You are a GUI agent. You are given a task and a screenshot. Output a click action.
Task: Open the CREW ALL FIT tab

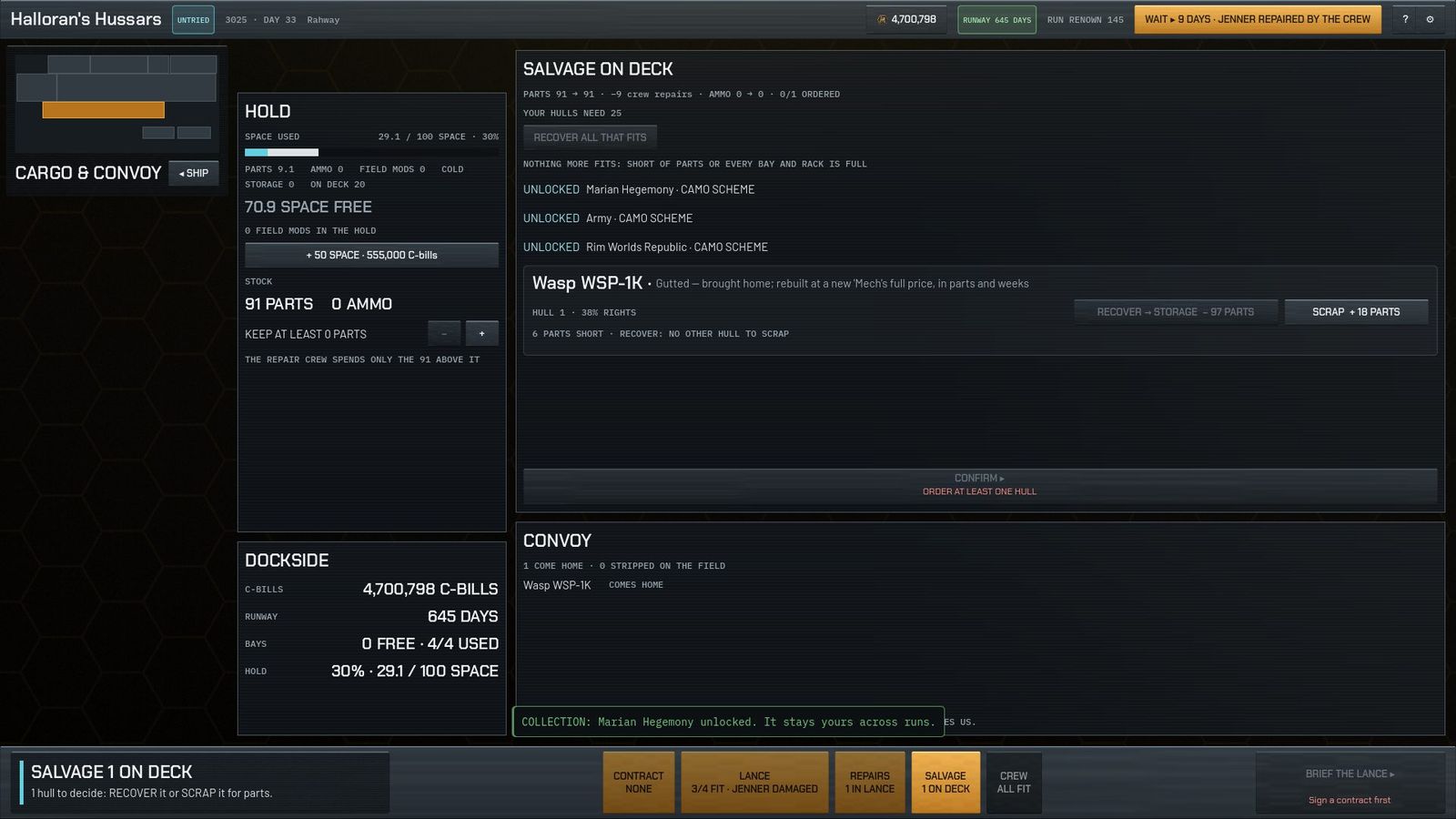tap(1013, 783)
